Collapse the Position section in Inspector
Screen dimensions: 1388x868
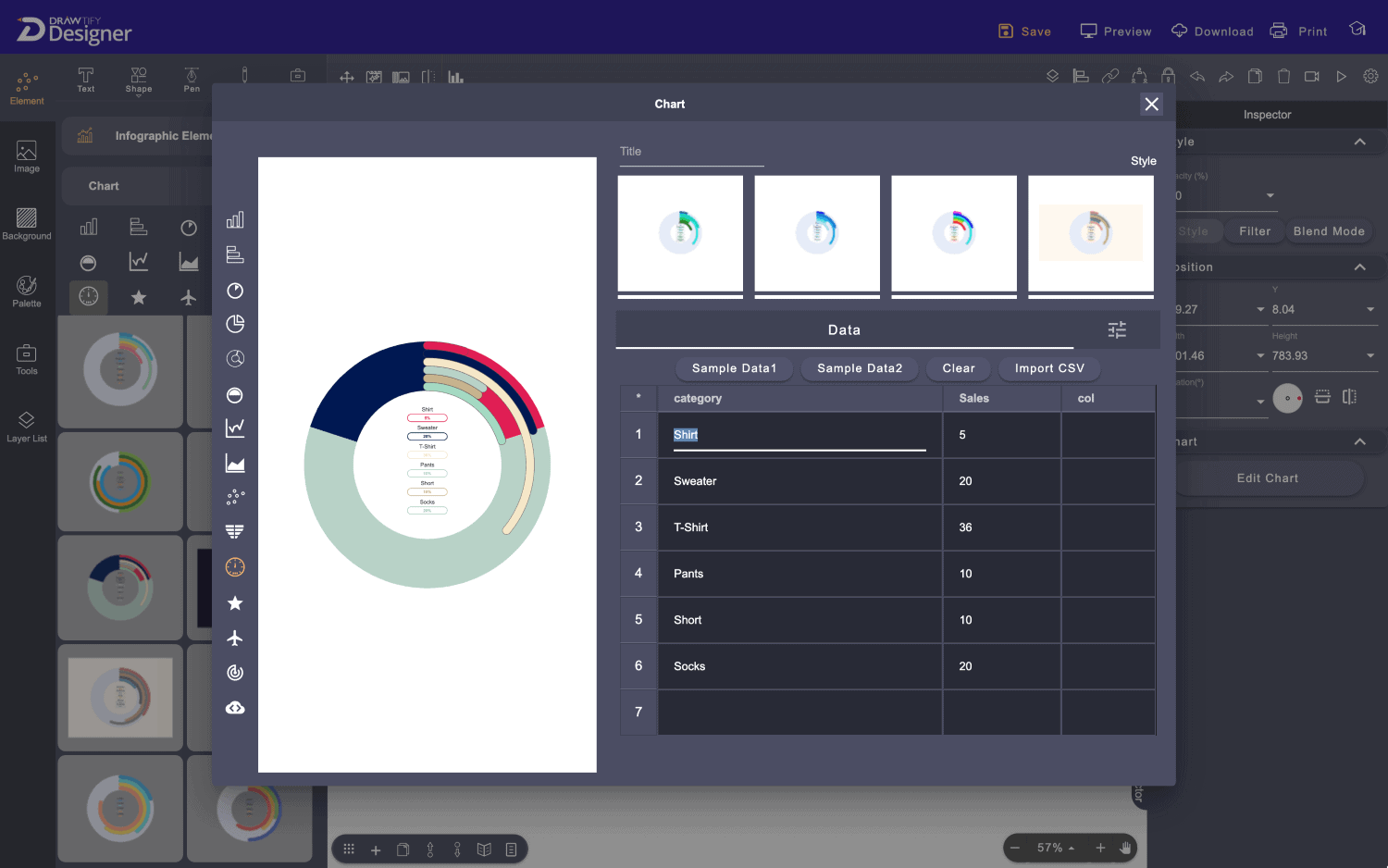coord(1359,267)
